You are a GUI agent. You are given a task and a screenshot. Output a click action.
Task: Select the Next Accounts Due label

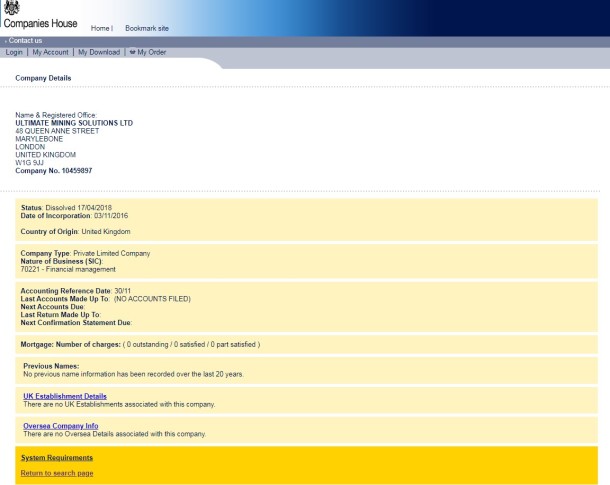53,307
